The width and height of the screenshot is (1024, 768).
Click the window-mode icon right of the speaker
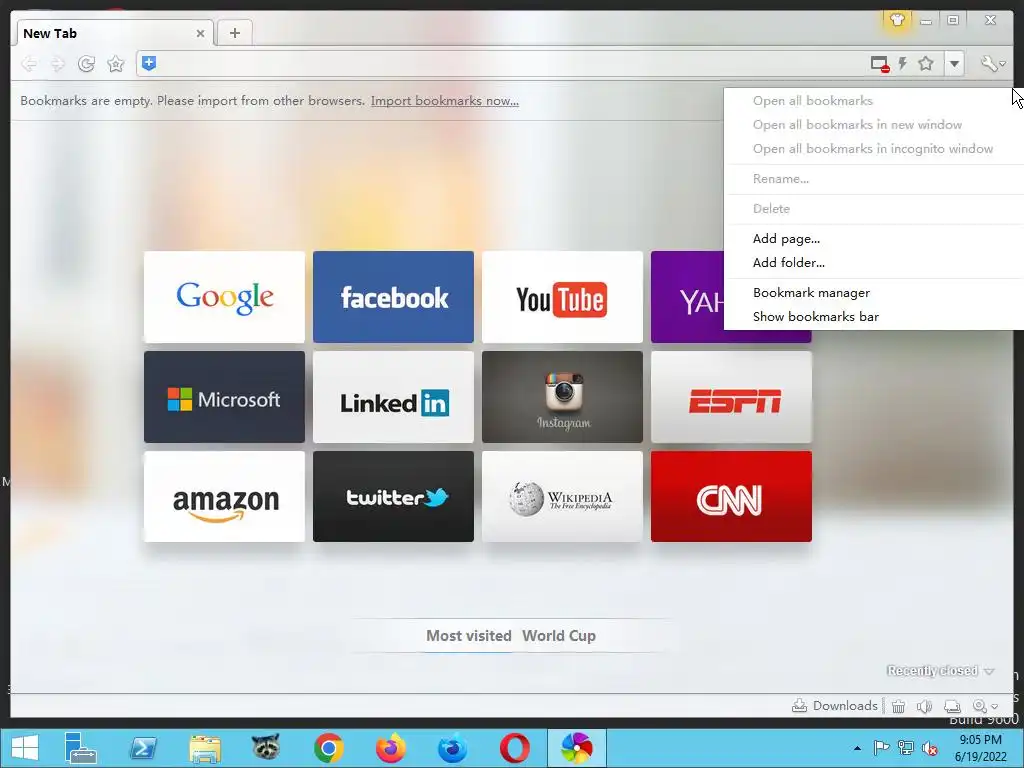[x=952, y=706]
